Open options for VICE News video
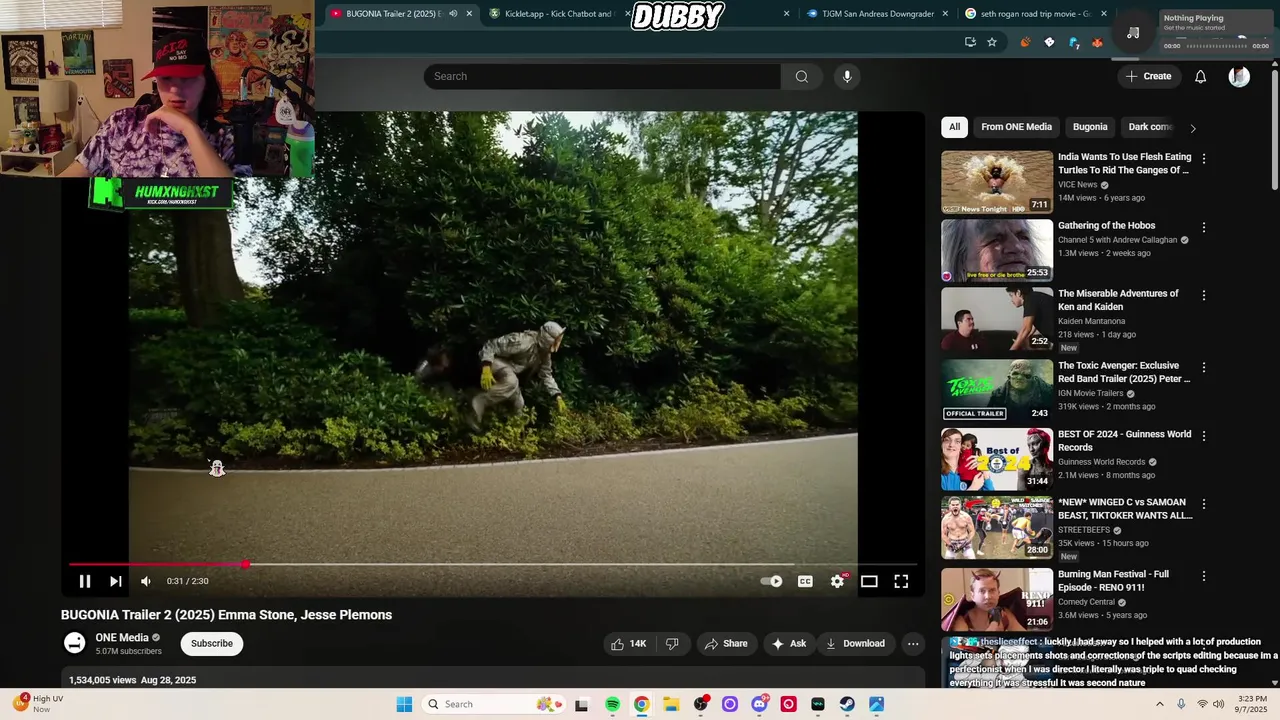 (1204, 159)
